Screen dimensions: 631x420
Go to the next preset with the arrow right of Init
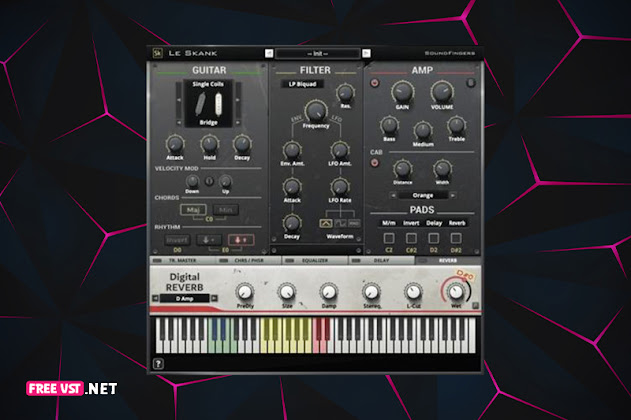click(366, 53)
